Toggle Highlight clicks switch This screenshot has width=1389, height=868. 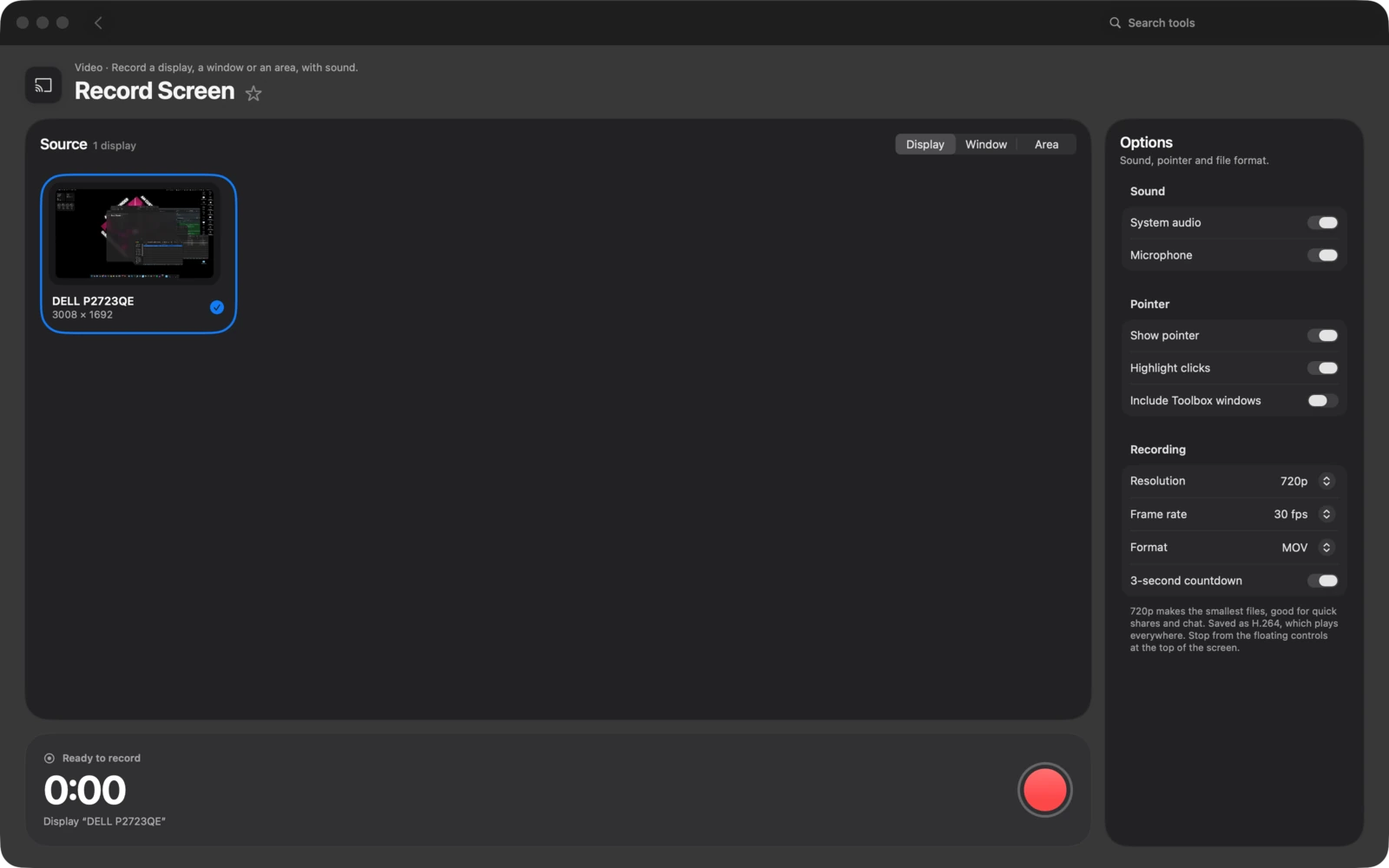click(1322, 368)
